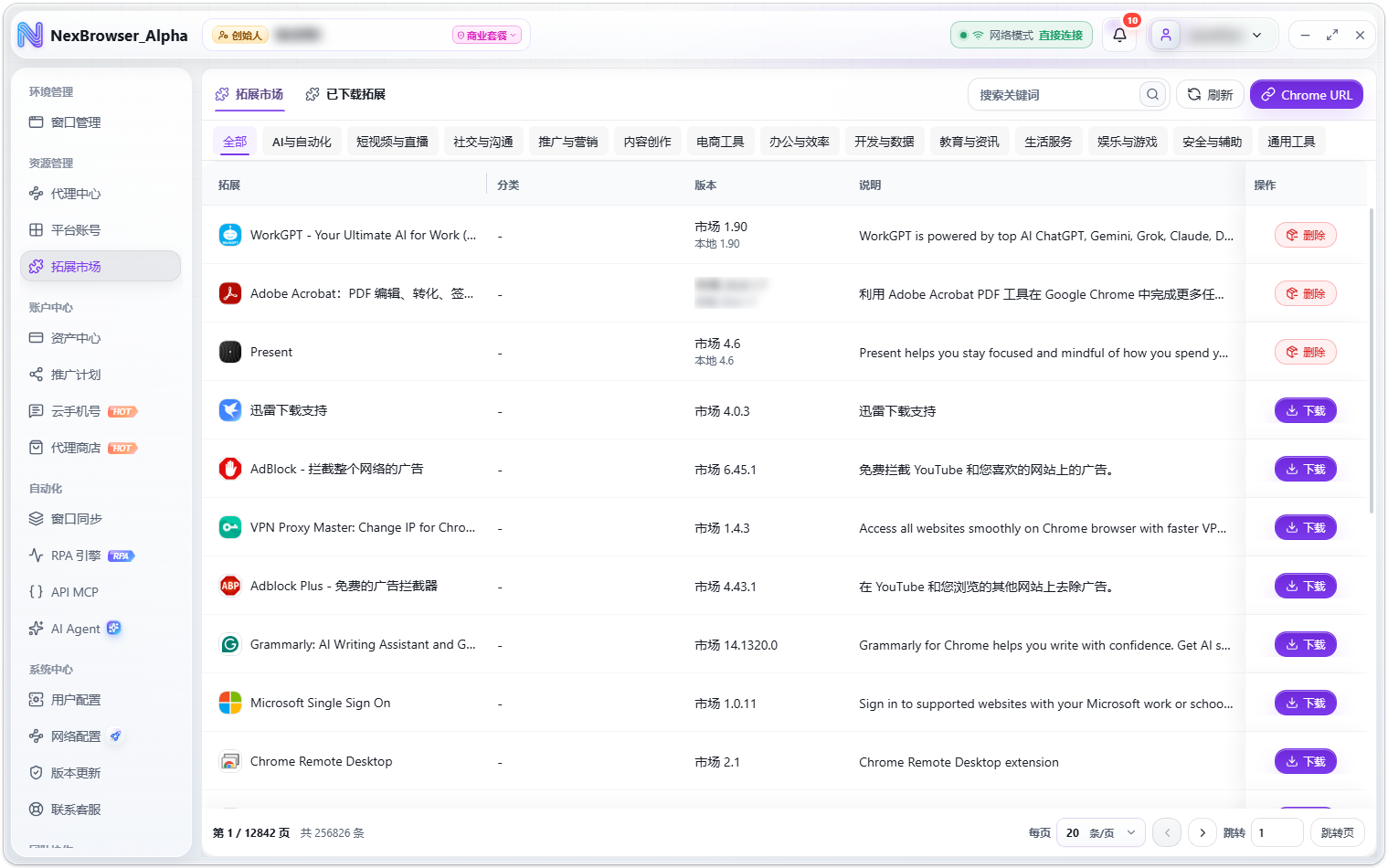Expand the 商业套餐 plan dropdown
Viewport: 1388px width, 868px height.
point(487,36)
